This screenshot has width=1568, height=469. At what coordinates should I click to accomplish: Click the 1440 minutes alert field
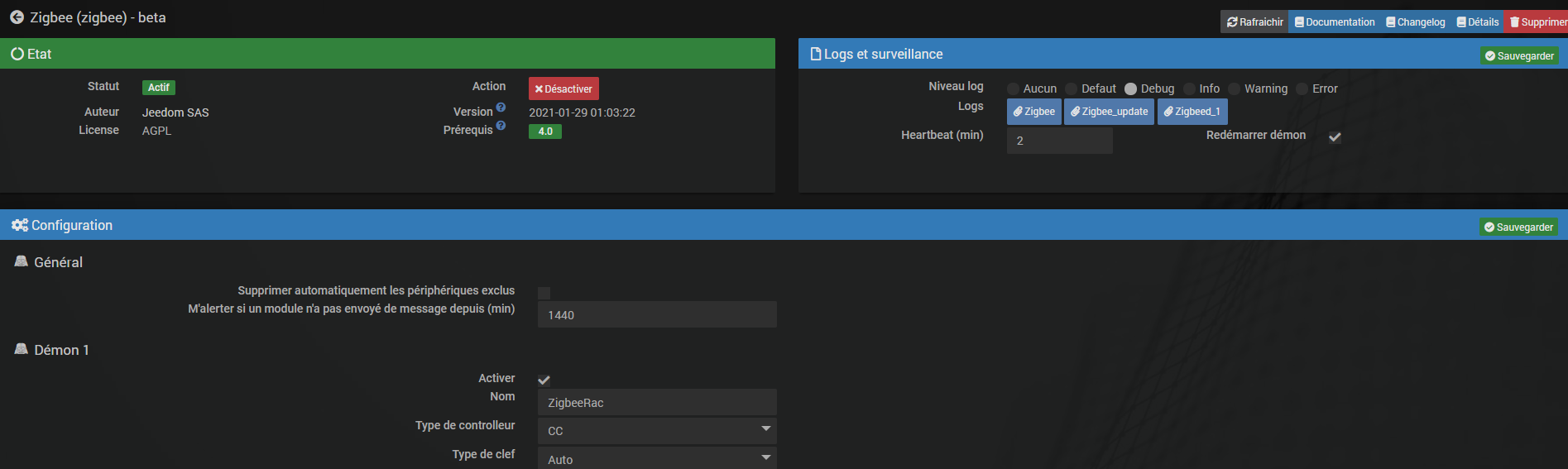(x=657, y=314)
